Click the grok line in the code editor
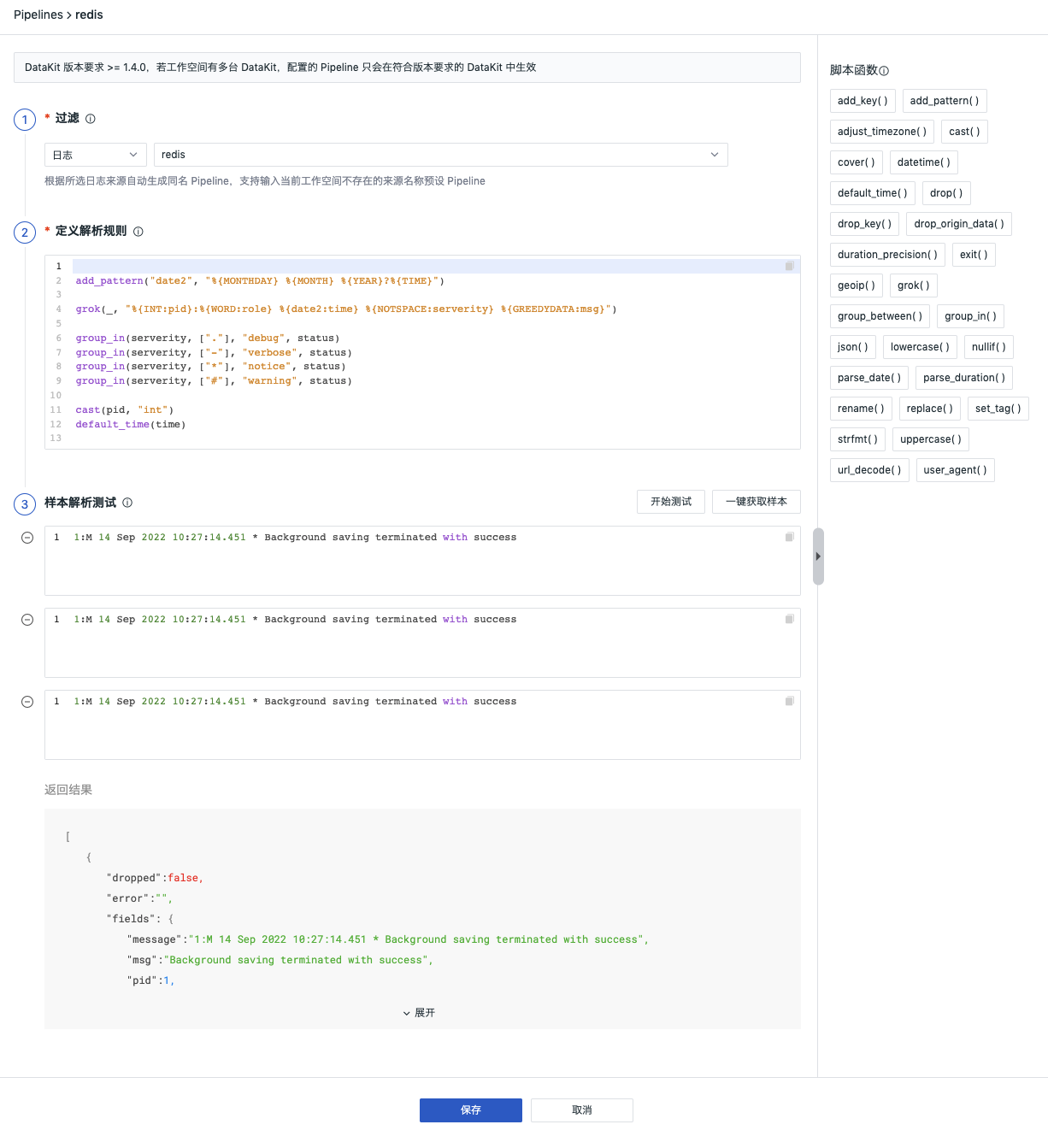The height and width of the screenshot is (1148, 1048). click(x=346, y=309)
